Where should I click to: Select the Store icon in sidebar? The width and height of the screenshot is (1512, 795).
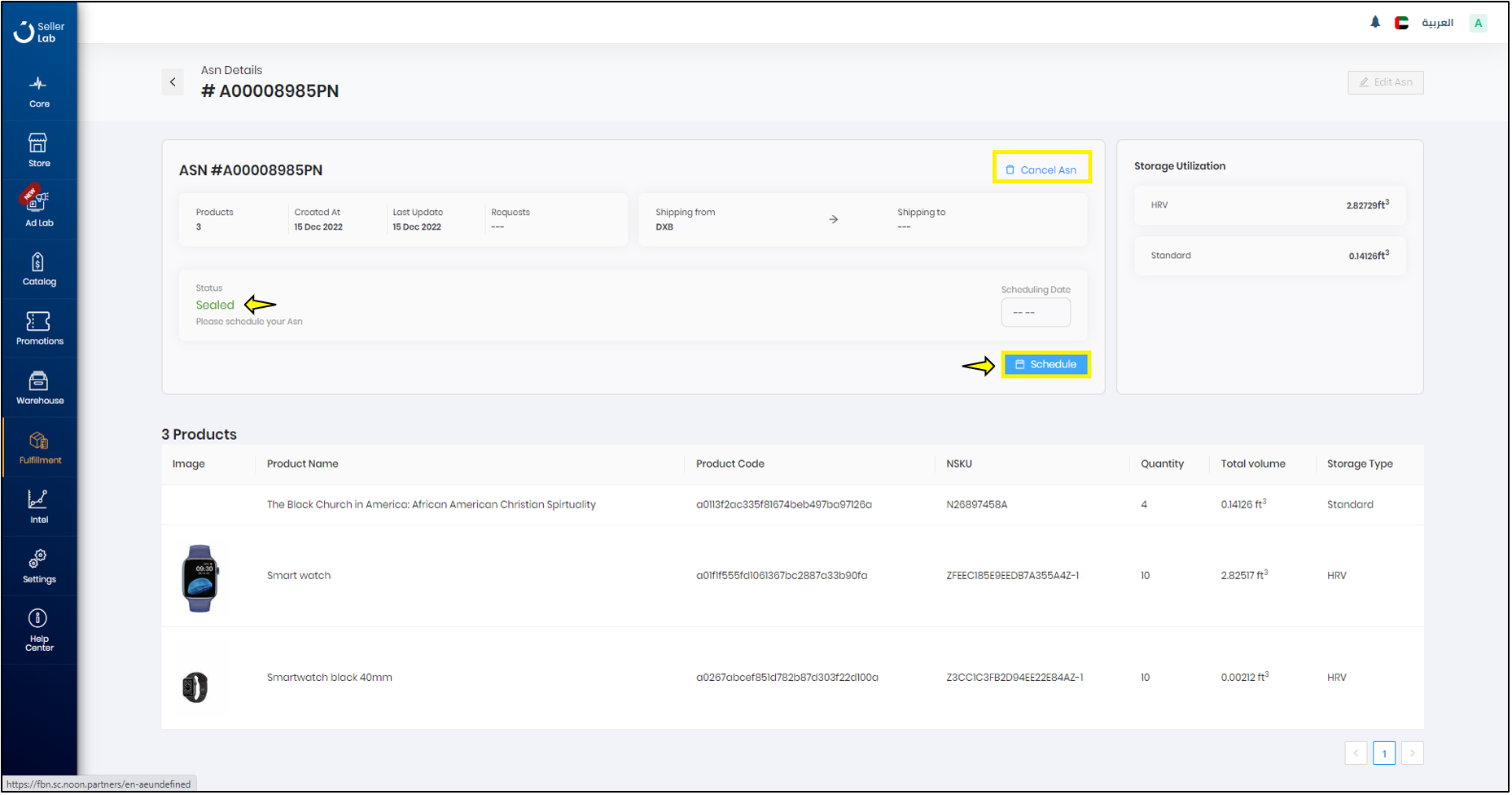pos(38,150)
